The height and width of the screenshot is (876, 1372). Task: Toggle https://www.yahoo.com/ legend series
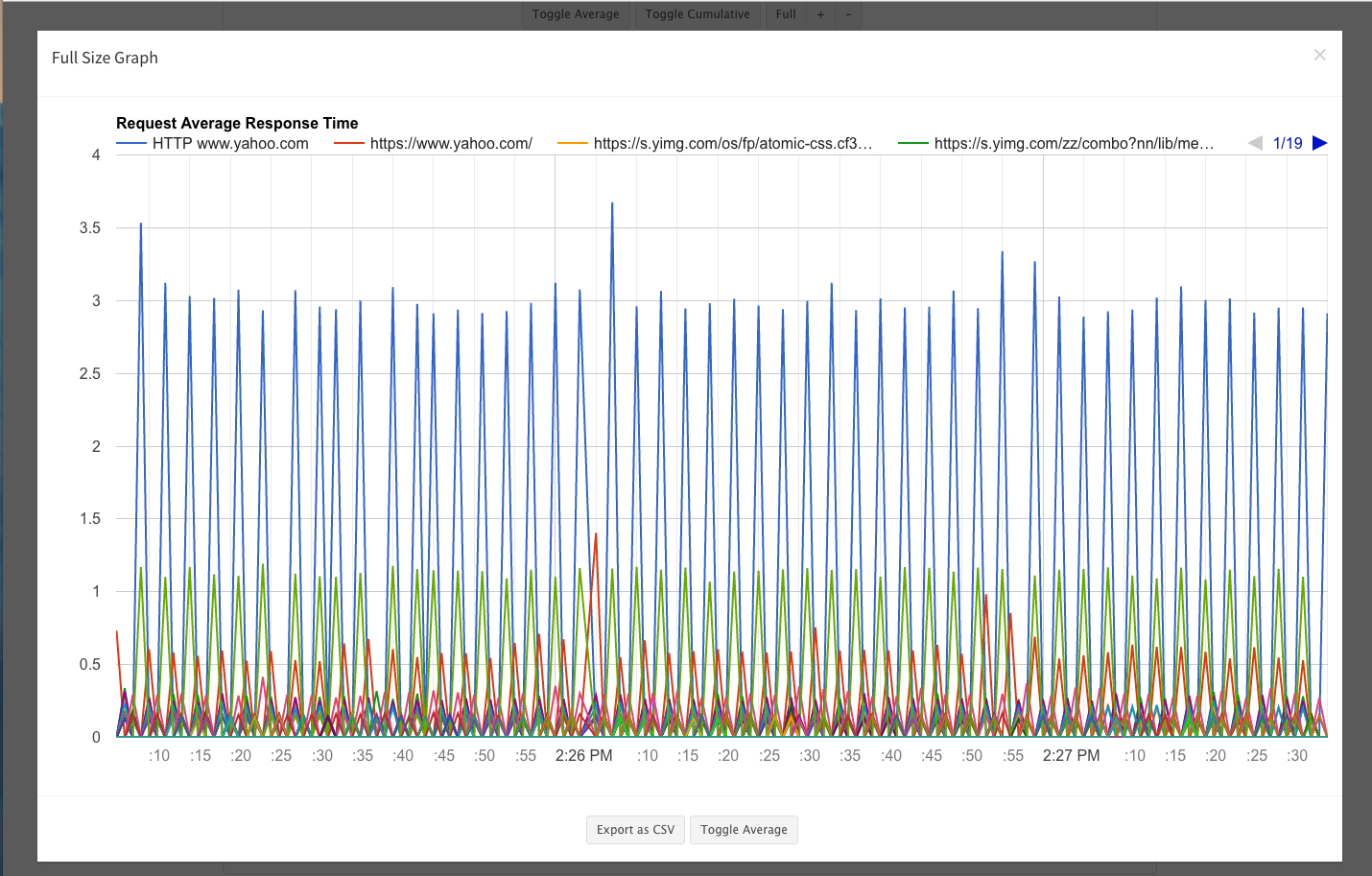[x=451, y=143]
